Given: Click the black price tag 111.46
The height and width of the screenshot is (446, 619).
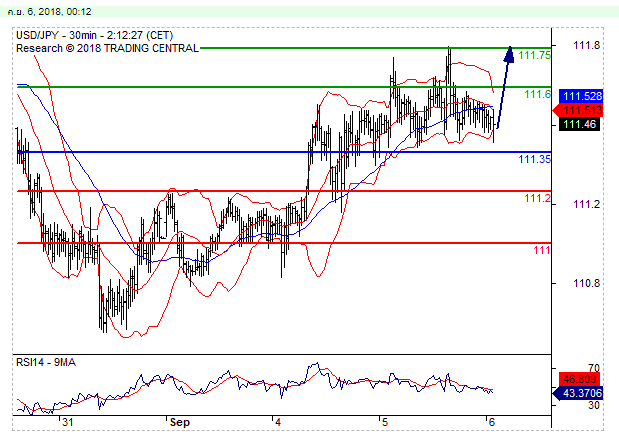Looking at the screenshot, I should 579,124.
